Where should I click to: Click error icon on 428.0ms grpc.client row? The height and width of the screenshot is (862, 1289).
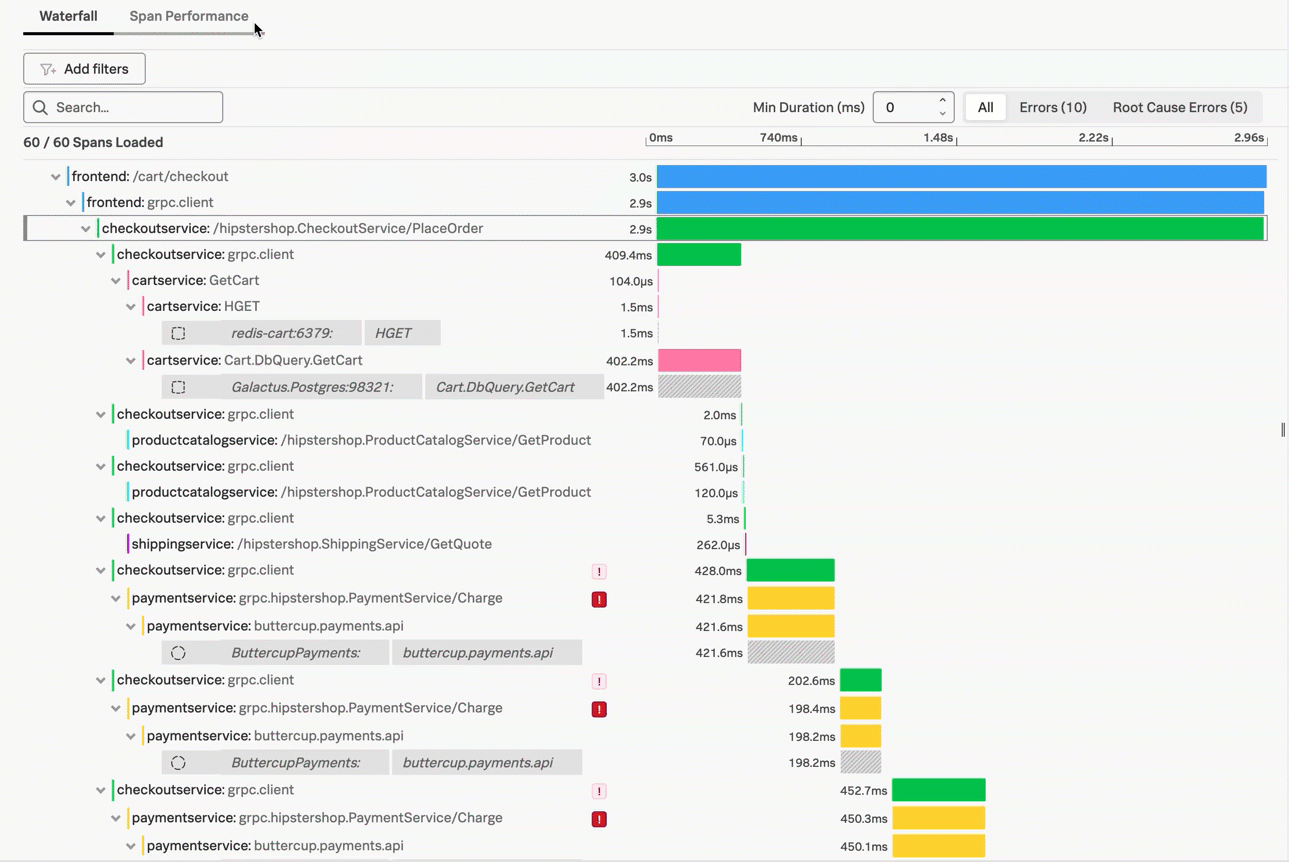point(599,572)
